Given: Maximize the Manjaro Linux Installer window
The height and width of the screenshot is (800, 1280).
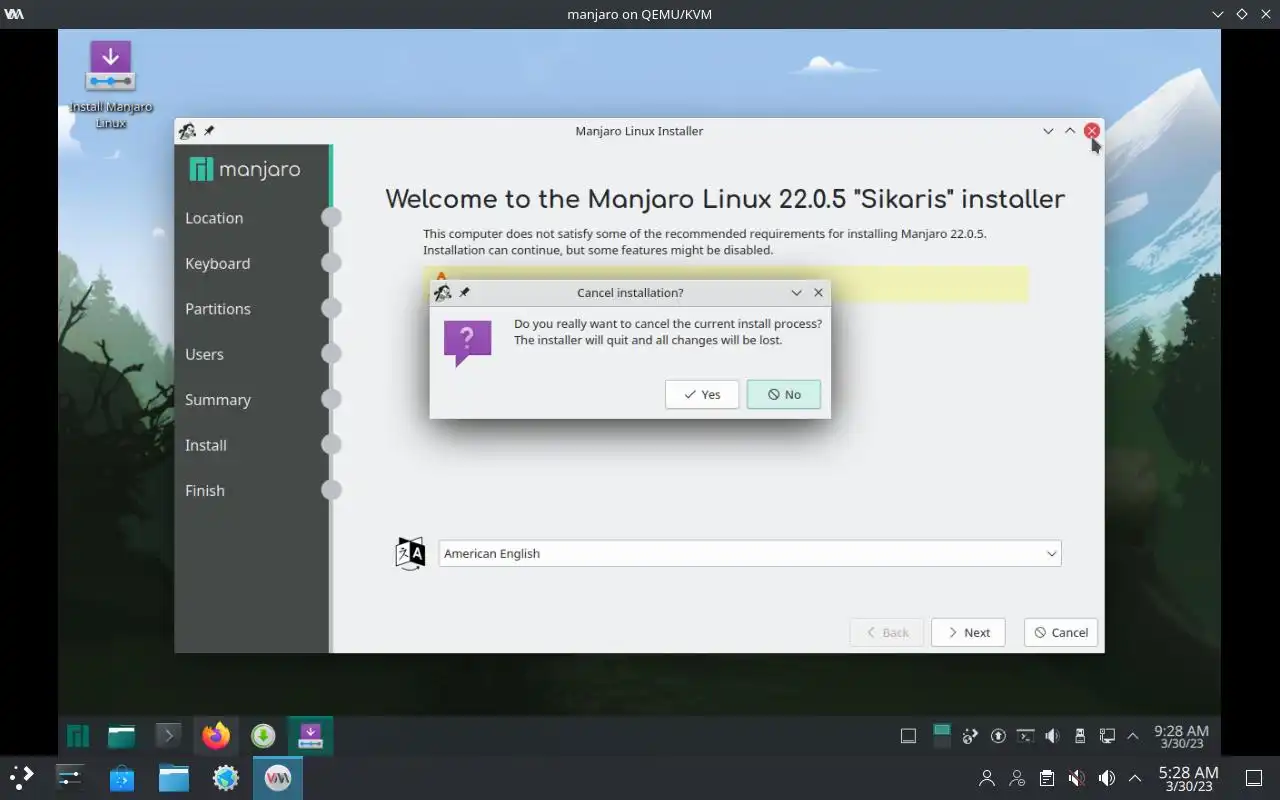Looking at the screenshot, I should tap(1070, 131).
